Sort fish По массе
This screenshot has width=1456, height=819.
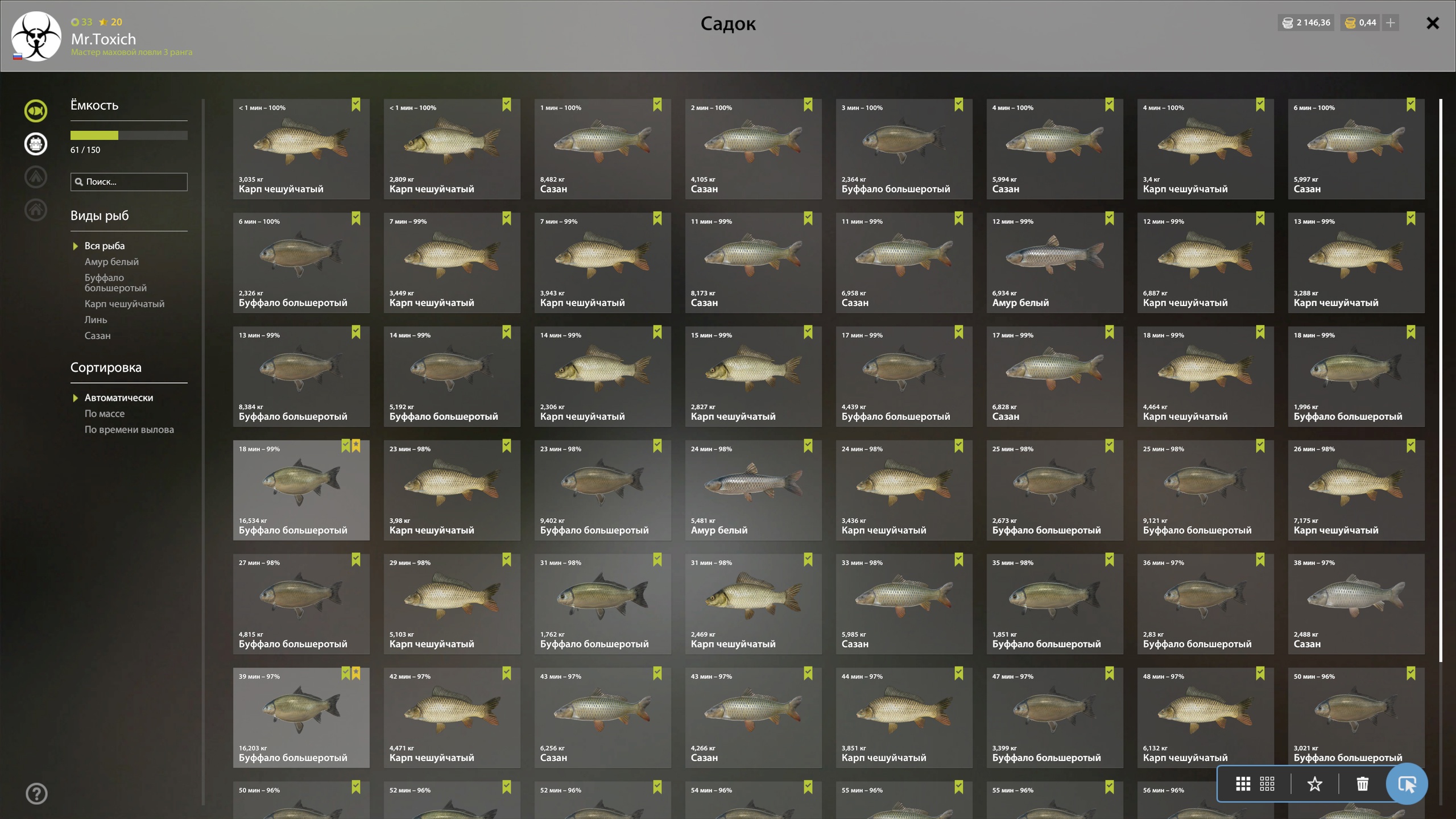coord(105,413)
